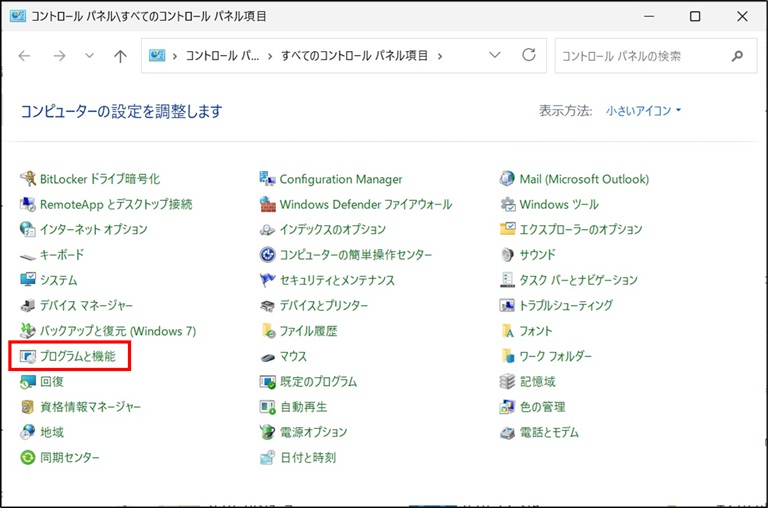Select the マウス icon
768x508 pixels.
[267, 356]
